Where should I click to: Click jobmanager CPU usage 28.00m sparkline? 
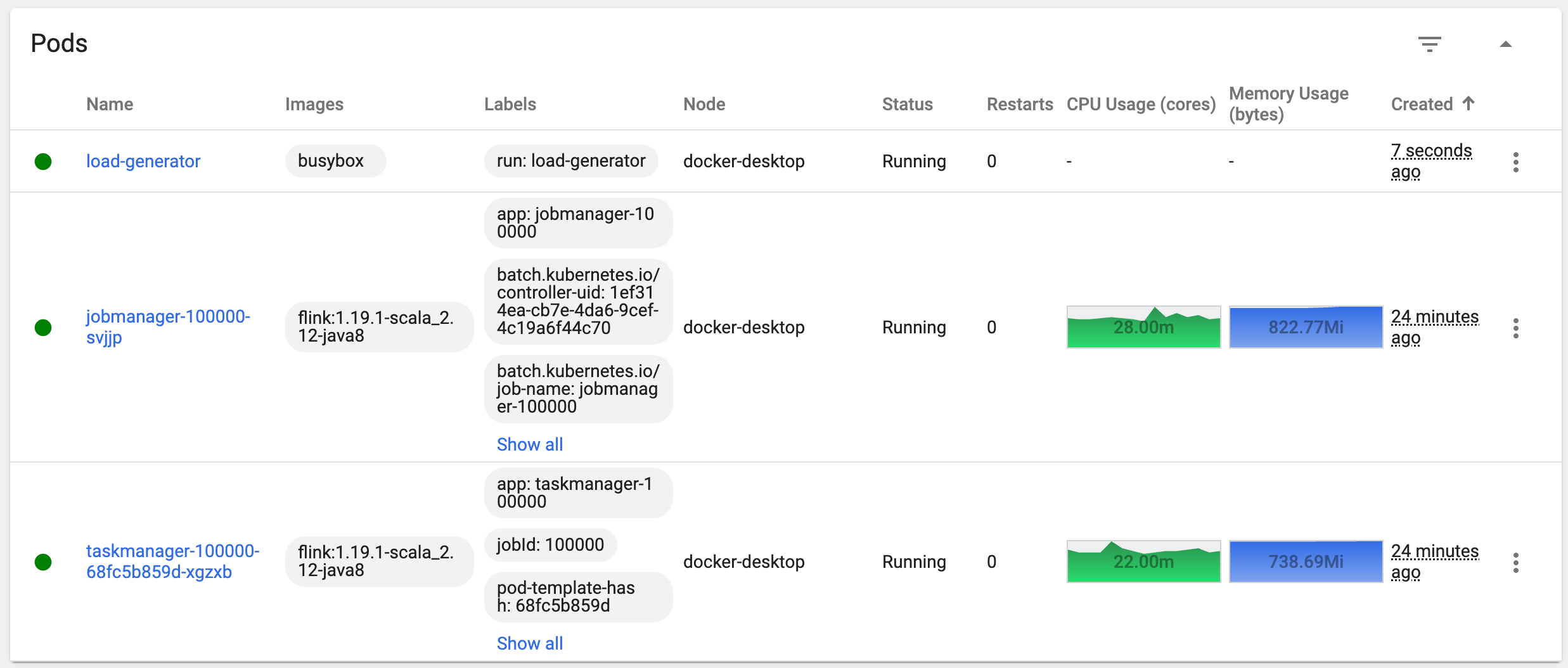click(x=1143, y=327)
